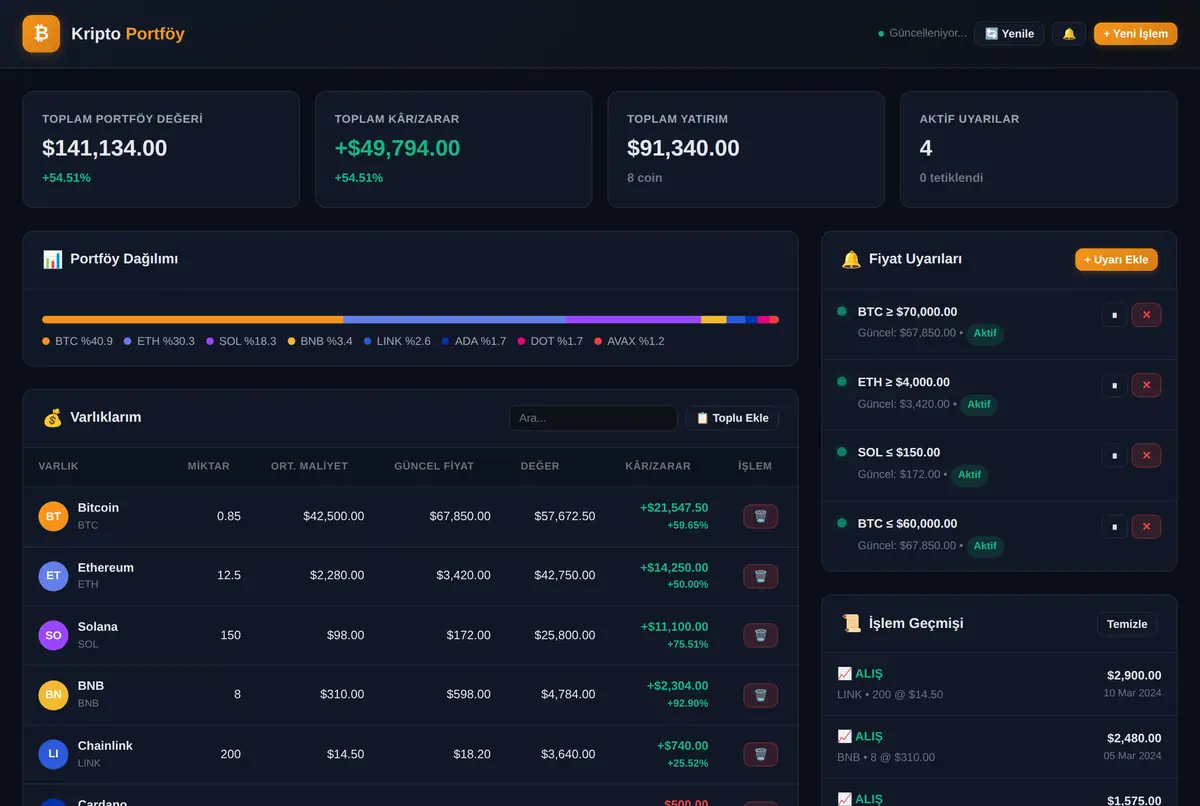Click the $91,340.00 total investment value

click(x=683, y=148)
